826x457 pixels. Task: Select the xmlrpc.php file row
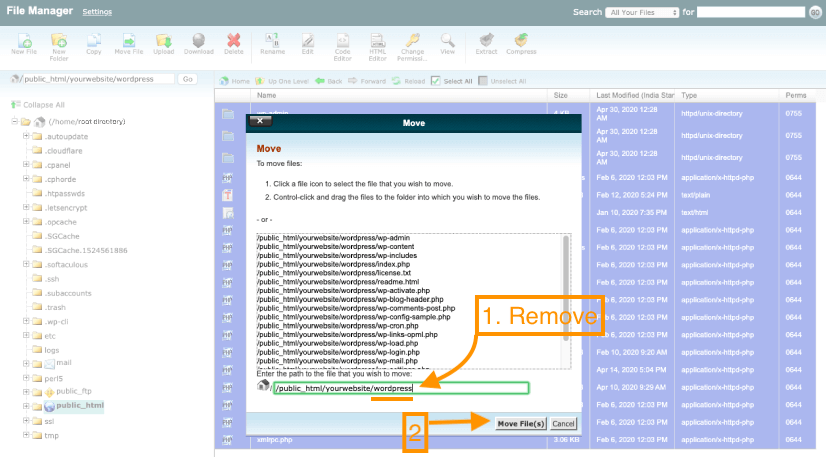coord(515,440)
